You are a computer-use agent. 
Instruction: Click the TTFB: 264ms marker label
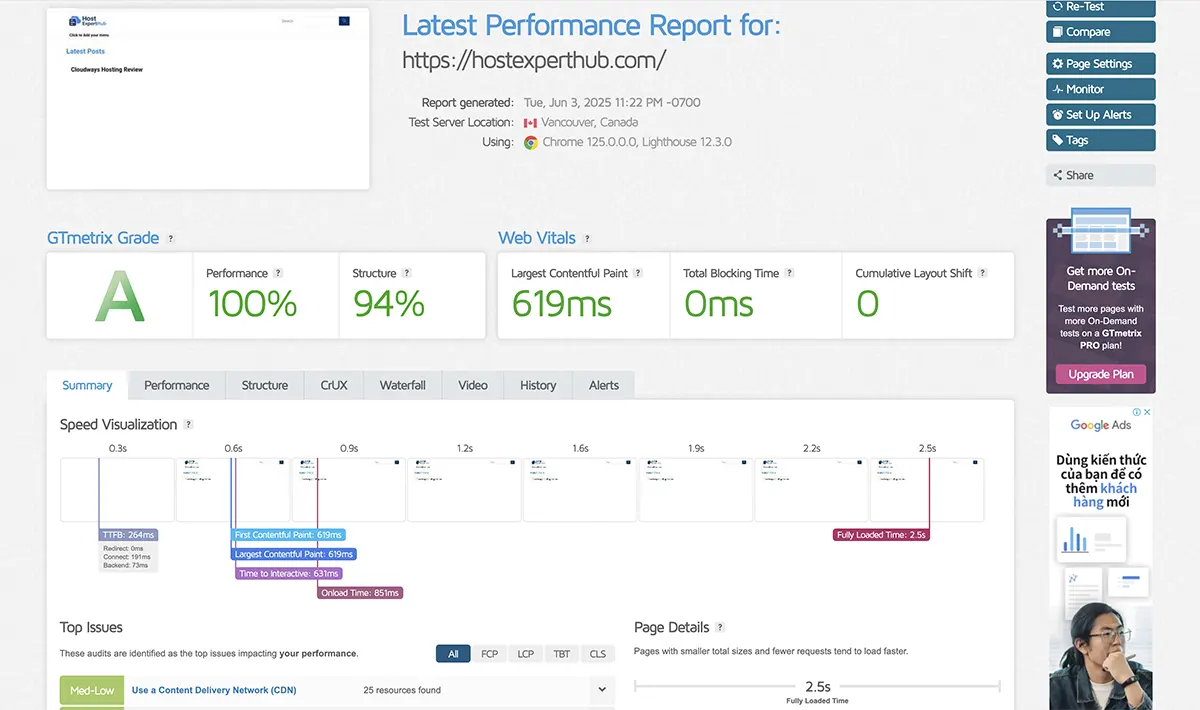pyautogui.click(x=128, y=535)
